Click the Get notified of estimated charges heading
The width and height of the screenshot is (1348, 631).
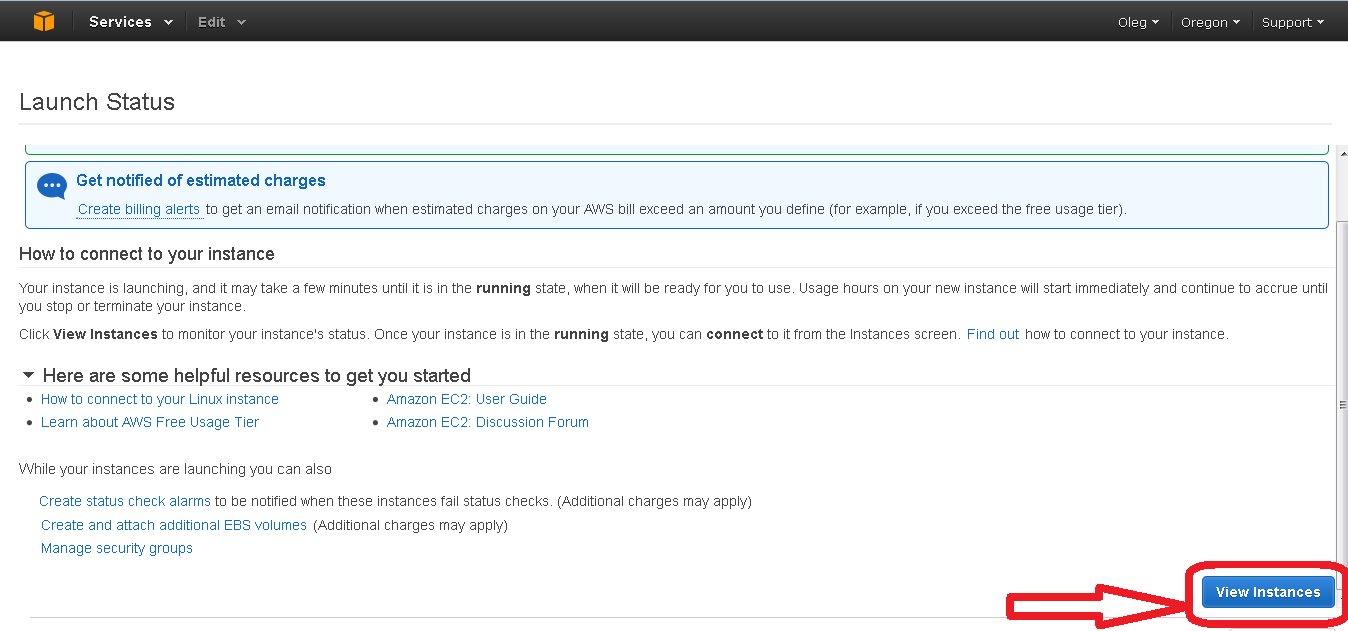click(x=201, y=181)
